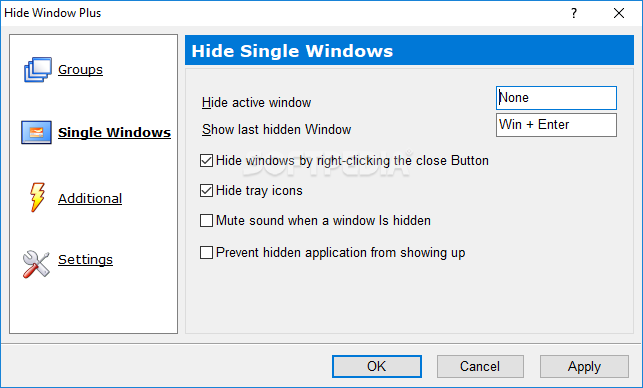Click the Hide Single Windows blue header
643x388 pixels.
pyautogui.click(x=409, y=50)
